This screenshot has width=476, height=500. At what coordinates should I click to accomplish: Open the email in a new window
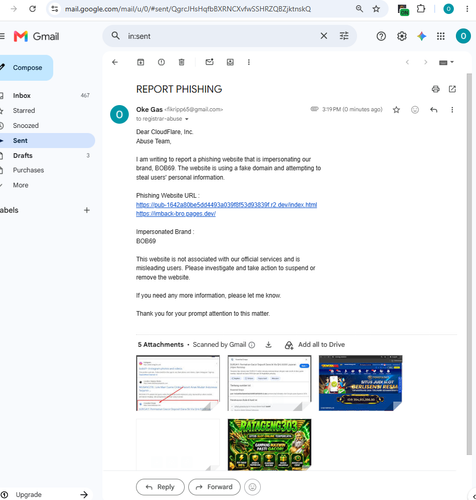[x=452, y=89]
